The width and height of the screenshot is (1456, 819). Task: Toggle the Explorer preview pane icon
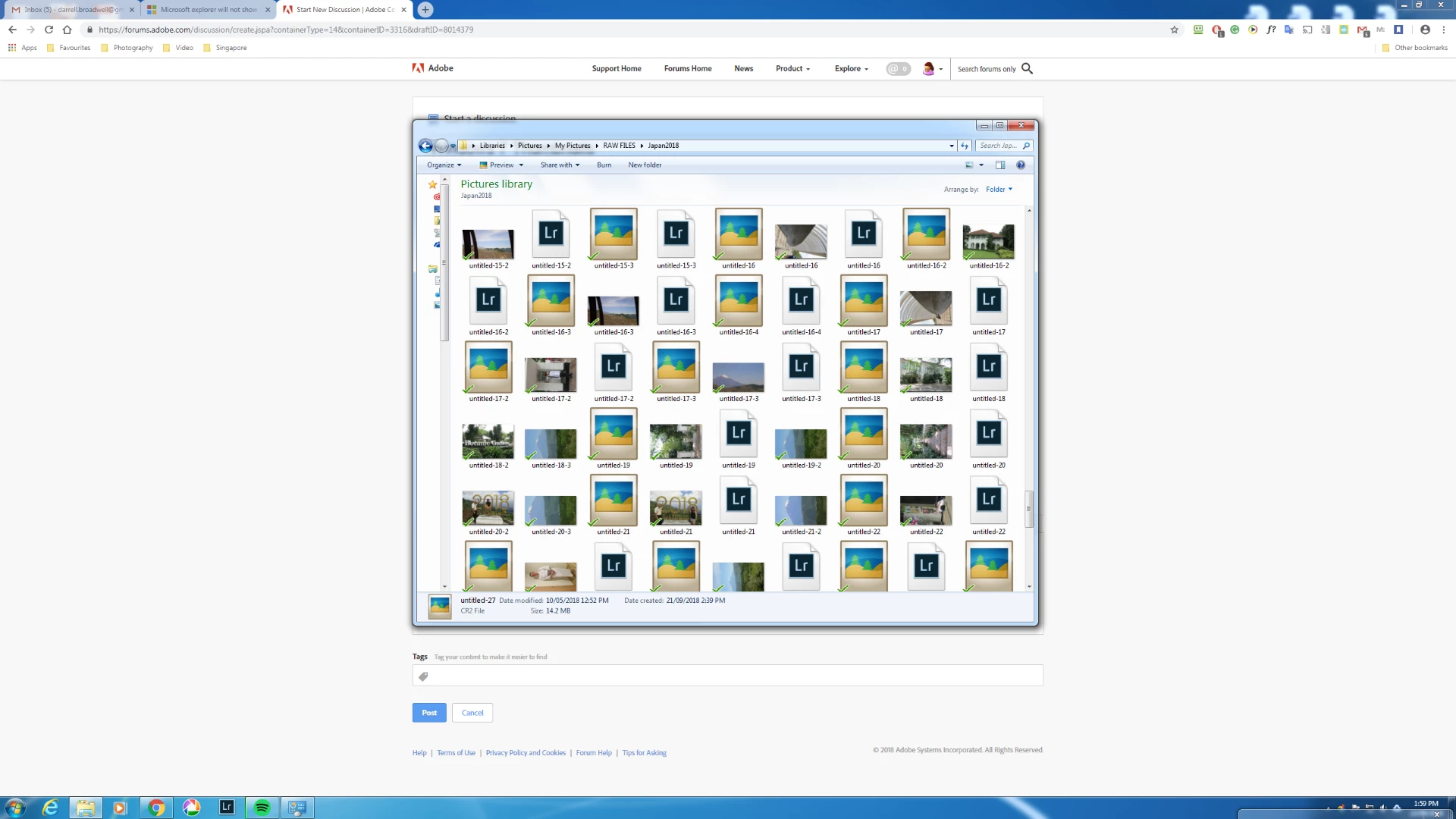1000,165
